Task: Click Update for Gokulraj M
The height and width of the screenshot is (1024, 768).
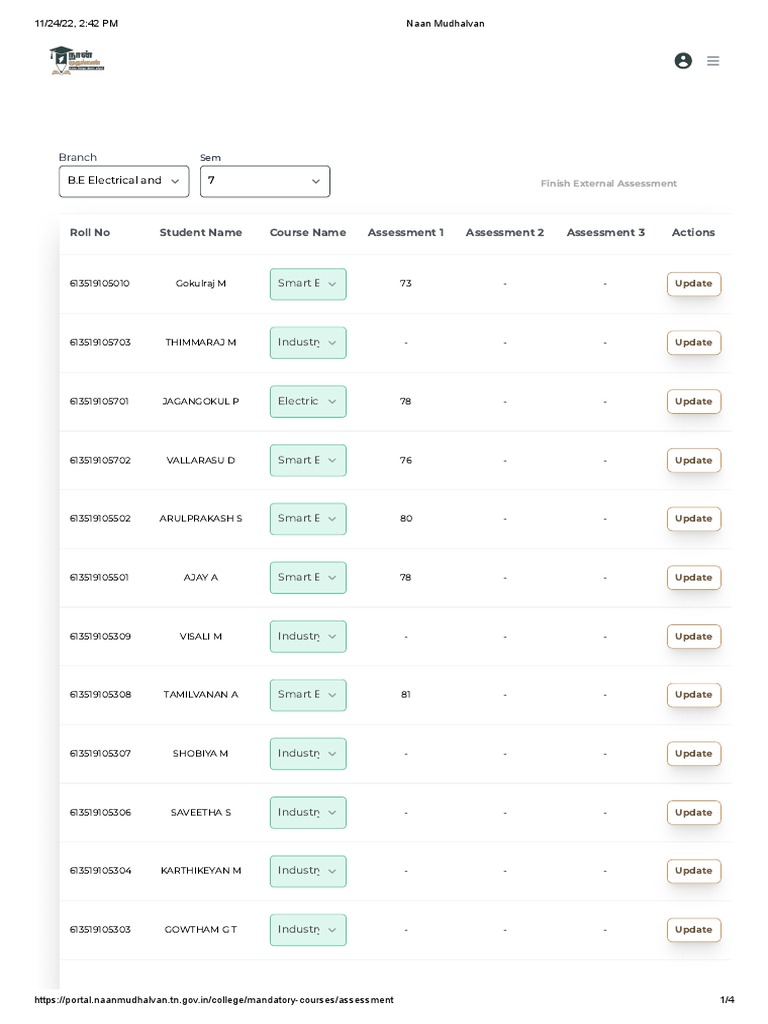Action: click(693, 284)
